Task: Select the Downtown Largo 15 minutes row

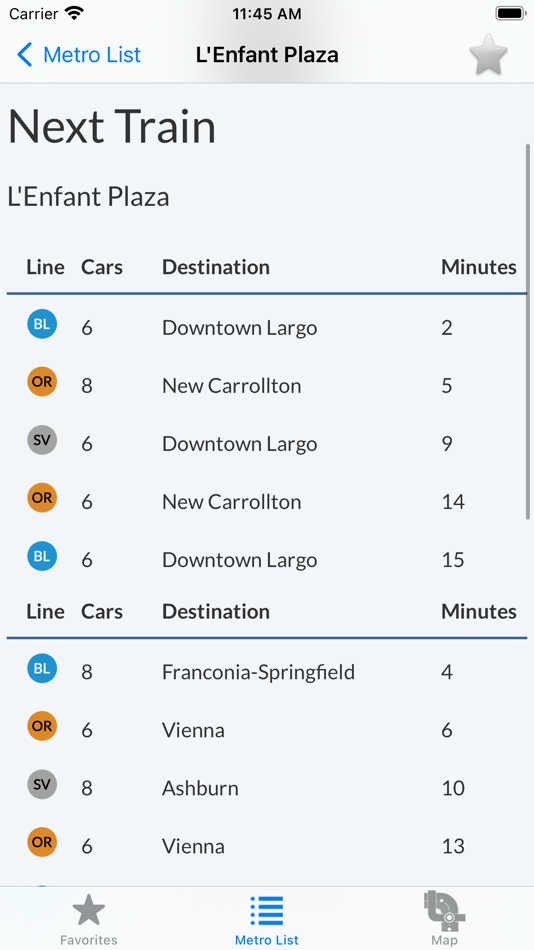Action: coord(267,559)
